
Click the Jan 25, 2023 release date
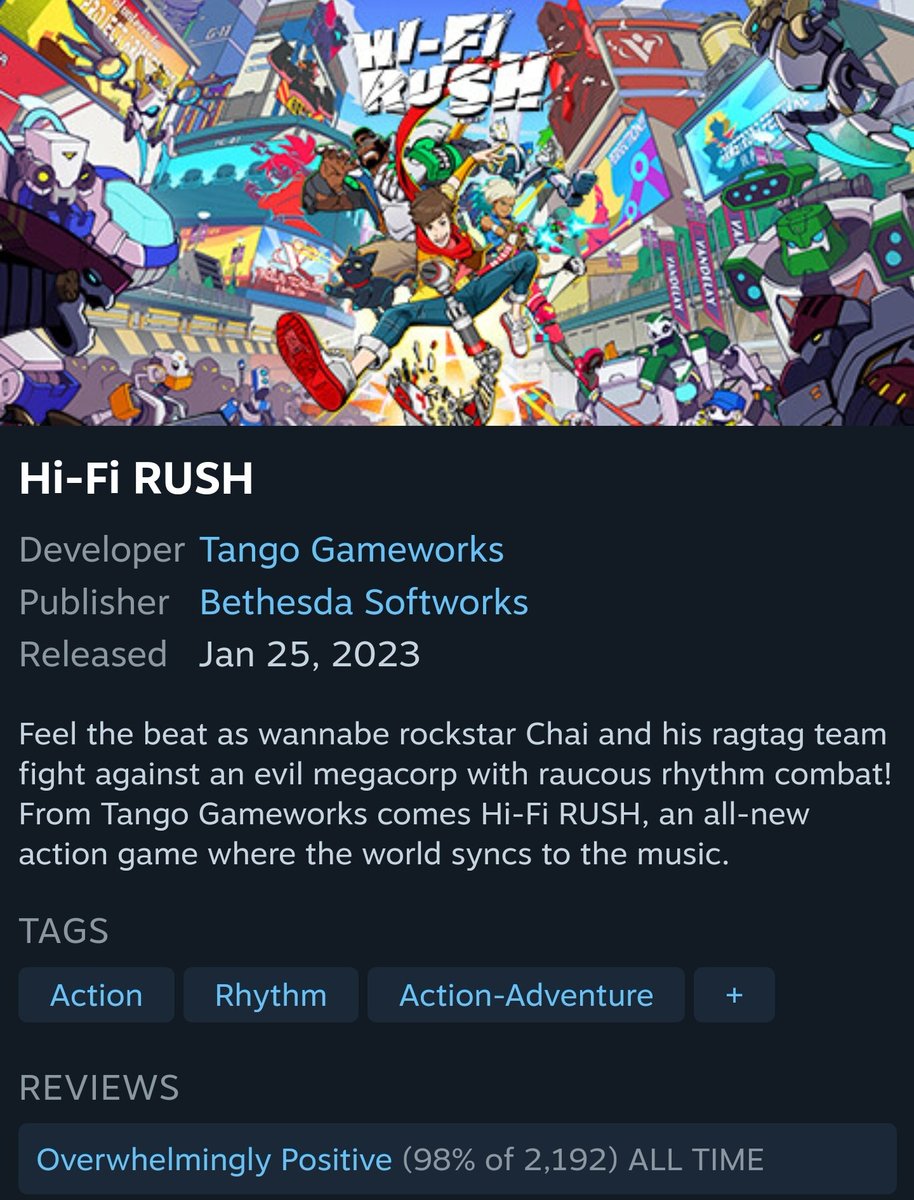[x=309, y=654]
